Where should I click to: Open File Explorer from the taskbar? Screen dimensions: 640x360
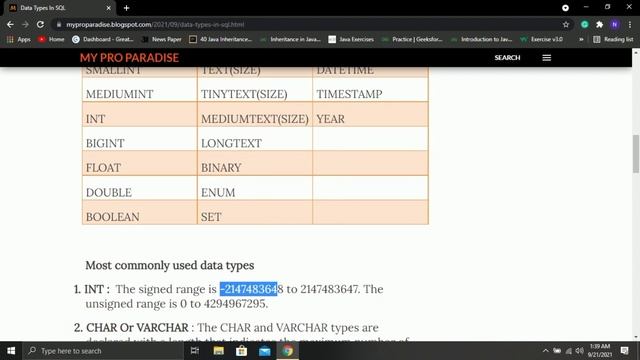coord(218,351)
